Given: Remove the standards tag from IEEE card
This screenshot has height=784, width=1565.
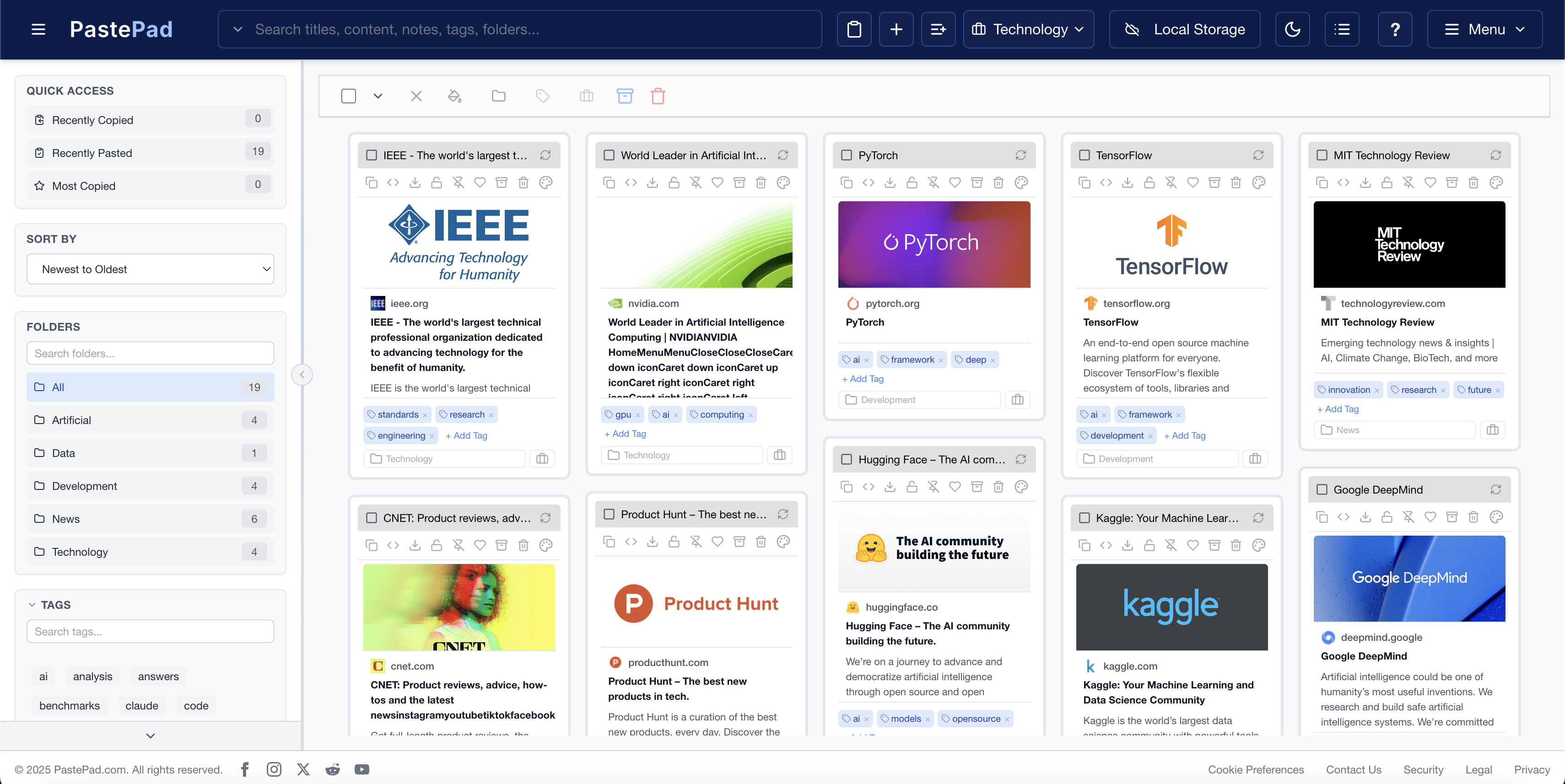Looking at the screenshot, I should click(425, 415).
